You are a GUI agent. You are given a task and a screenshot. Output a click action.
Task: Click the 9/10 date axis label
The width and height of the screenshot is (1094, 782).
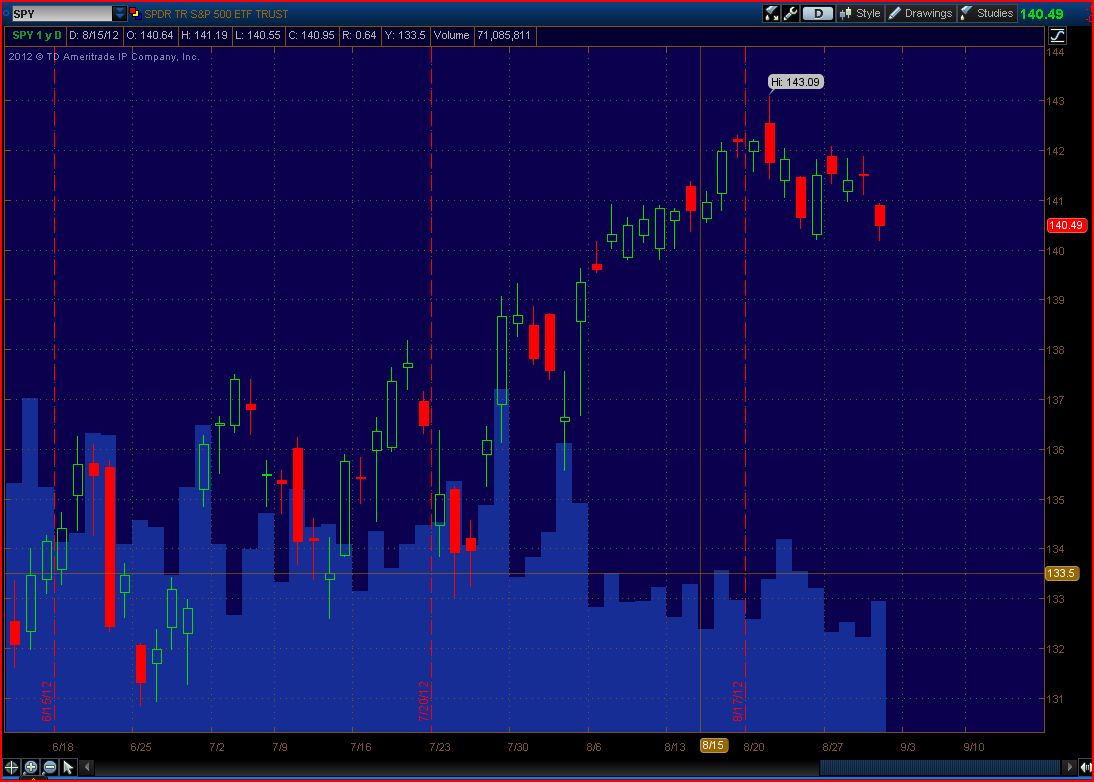click(973, 747)
